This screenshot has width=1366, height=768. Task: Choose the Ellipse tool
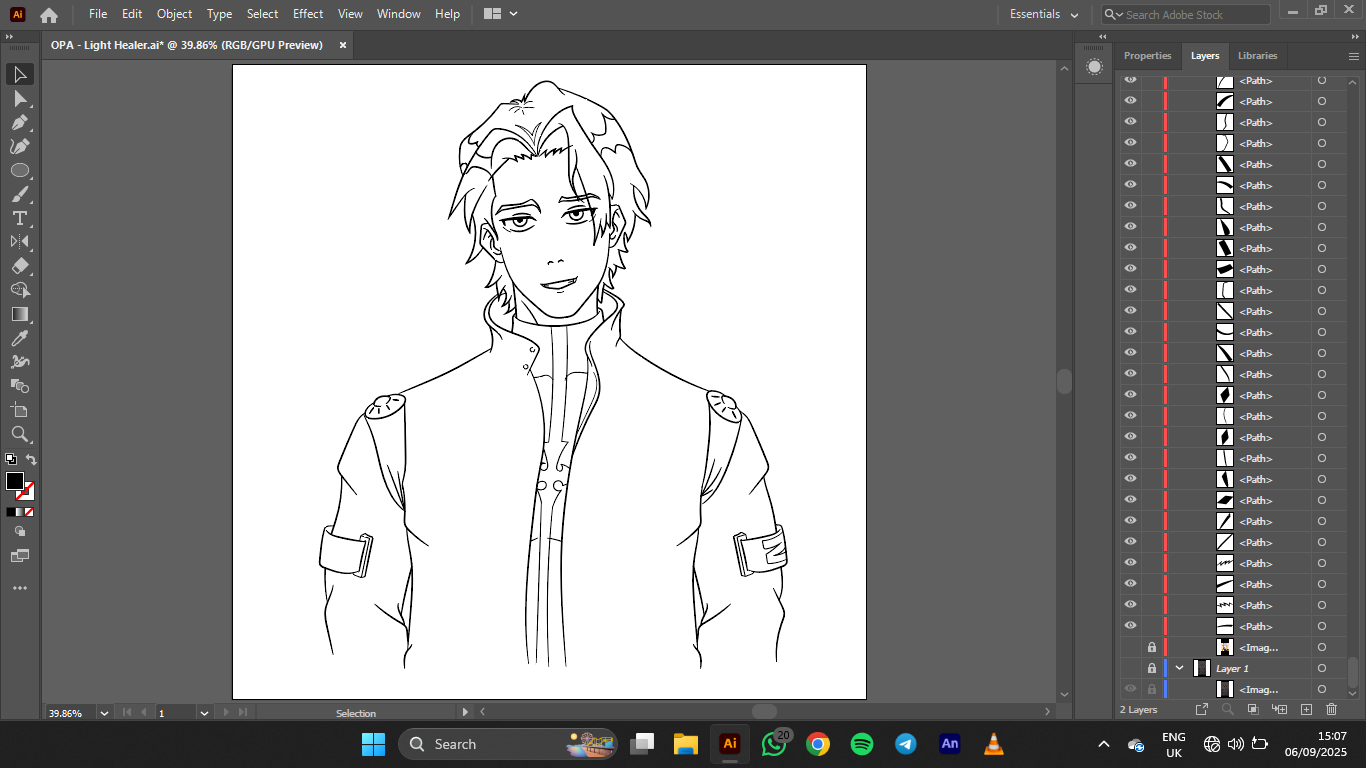pyautogui.click(x=19, y=171)
